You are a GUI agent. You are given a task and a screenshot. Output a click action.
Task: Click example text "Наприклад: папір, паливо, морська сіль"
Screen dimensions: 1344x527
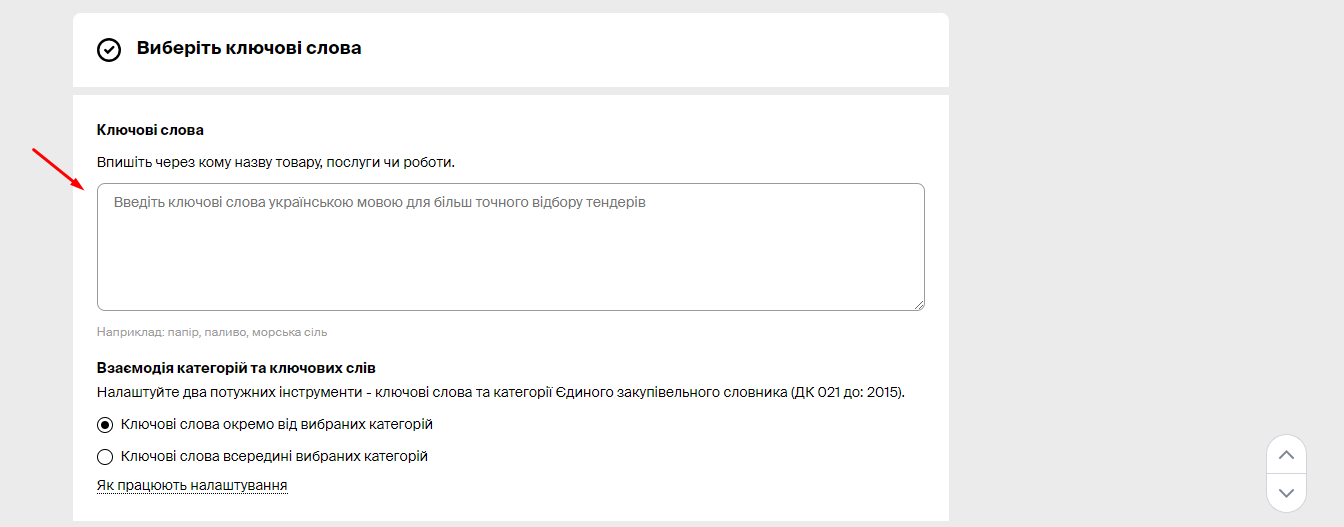click(x=212, y=332)
